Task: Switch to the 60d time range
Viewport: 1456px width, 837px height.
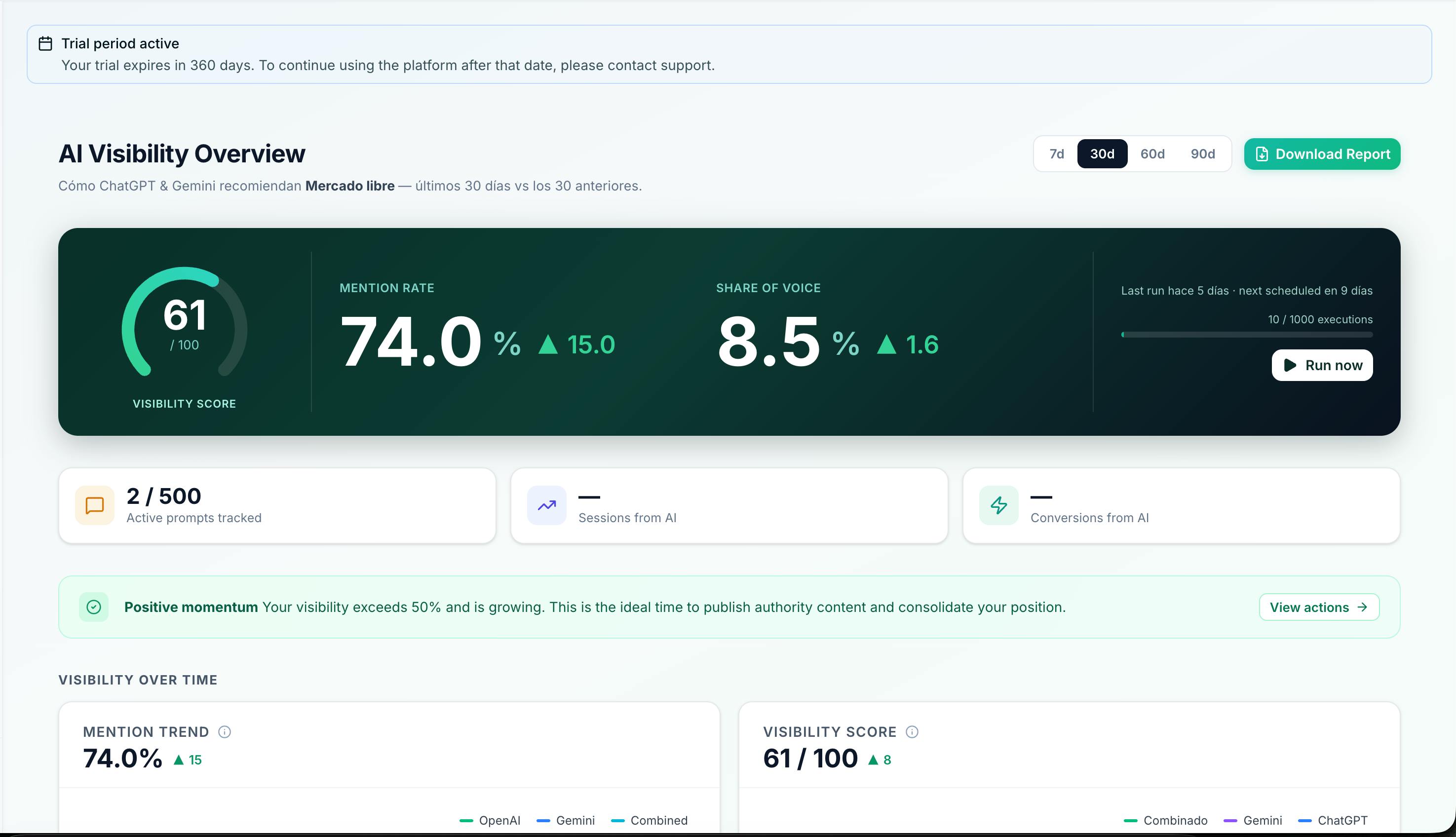Action: click(1152, 154)
